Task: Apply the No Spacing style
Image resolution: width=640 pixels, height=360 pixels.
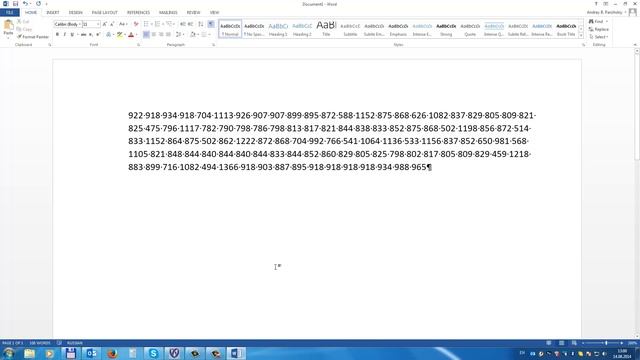Action: pos(254,29)
